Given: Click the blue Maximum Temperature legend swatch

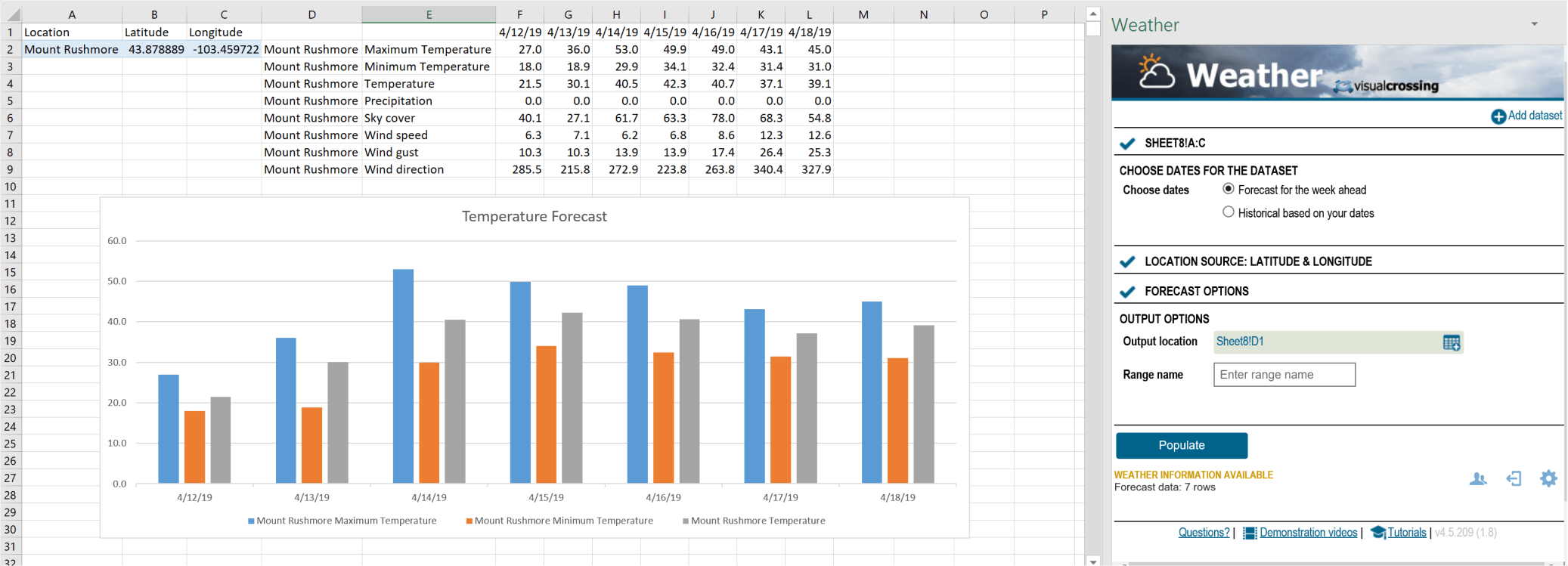Looking at the screenshot, I should point(251,521).
